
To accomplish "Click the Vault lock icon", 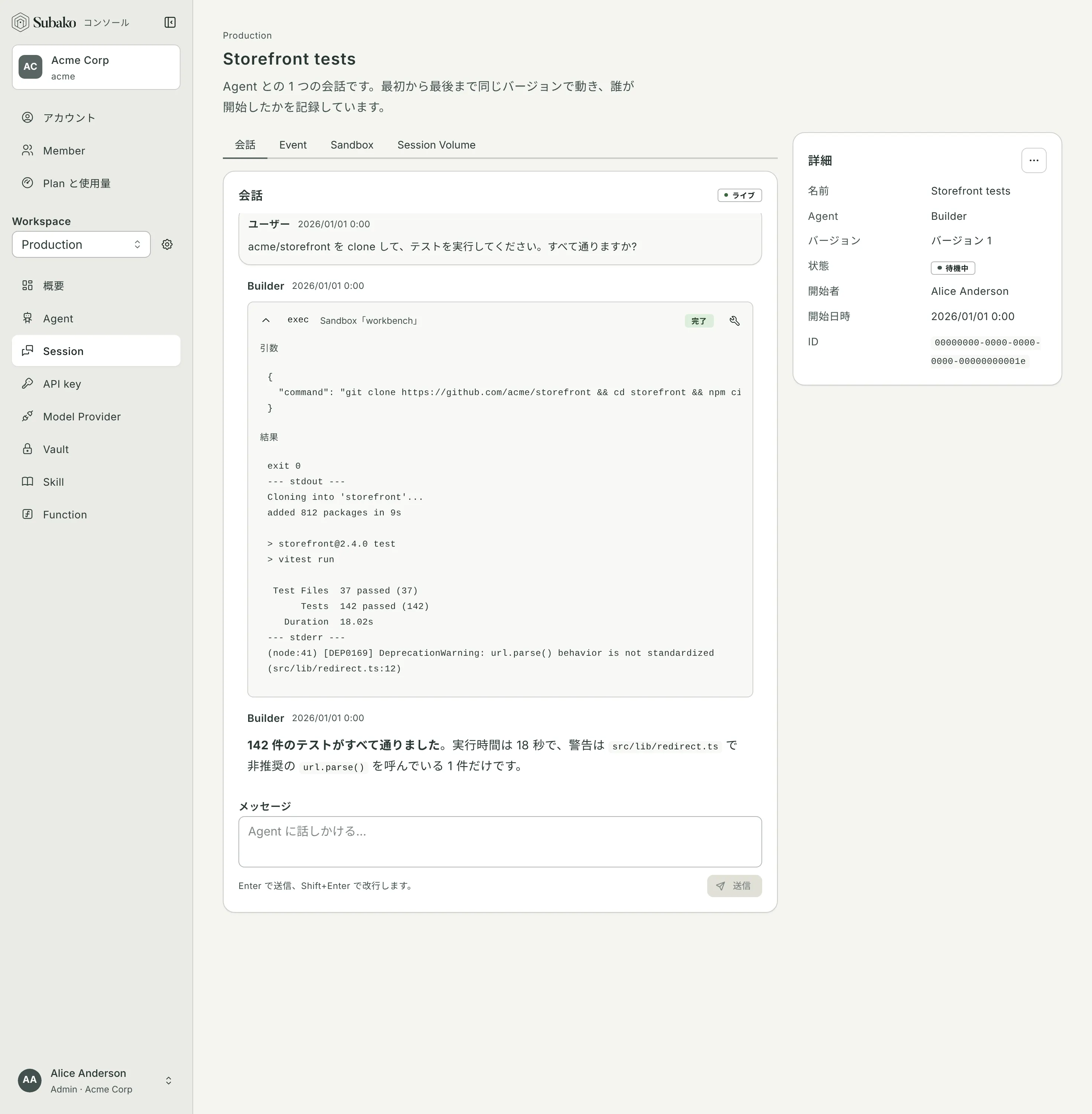I will 27,448.
